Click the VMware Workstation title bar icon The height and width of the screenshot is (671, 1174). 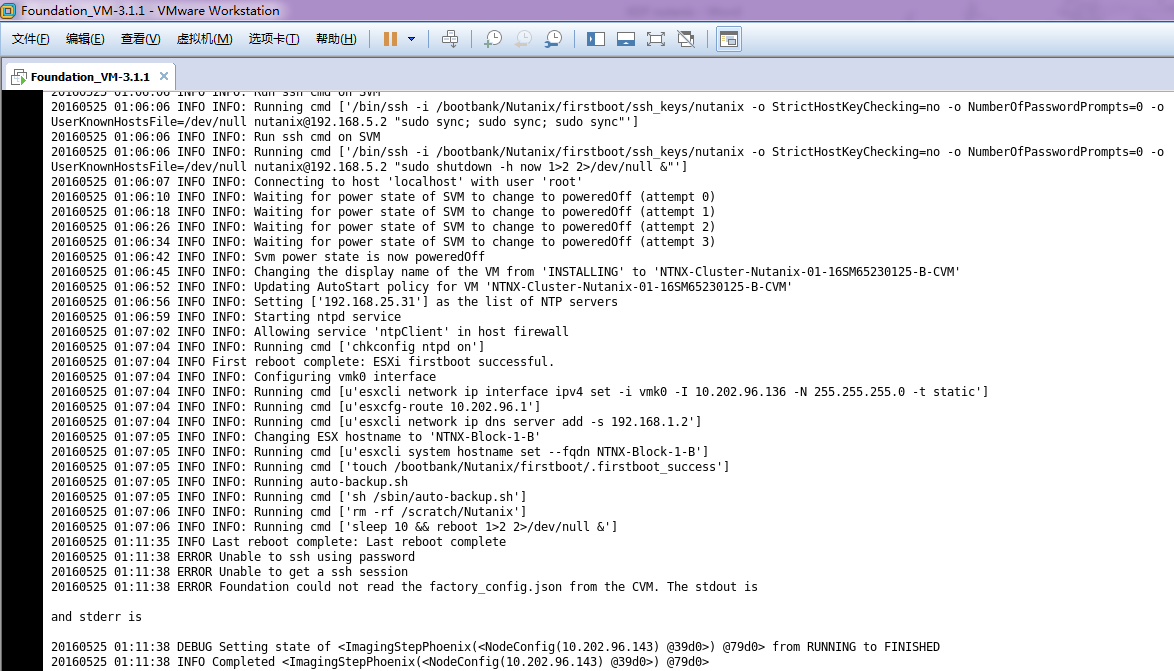tap(8, 10)
